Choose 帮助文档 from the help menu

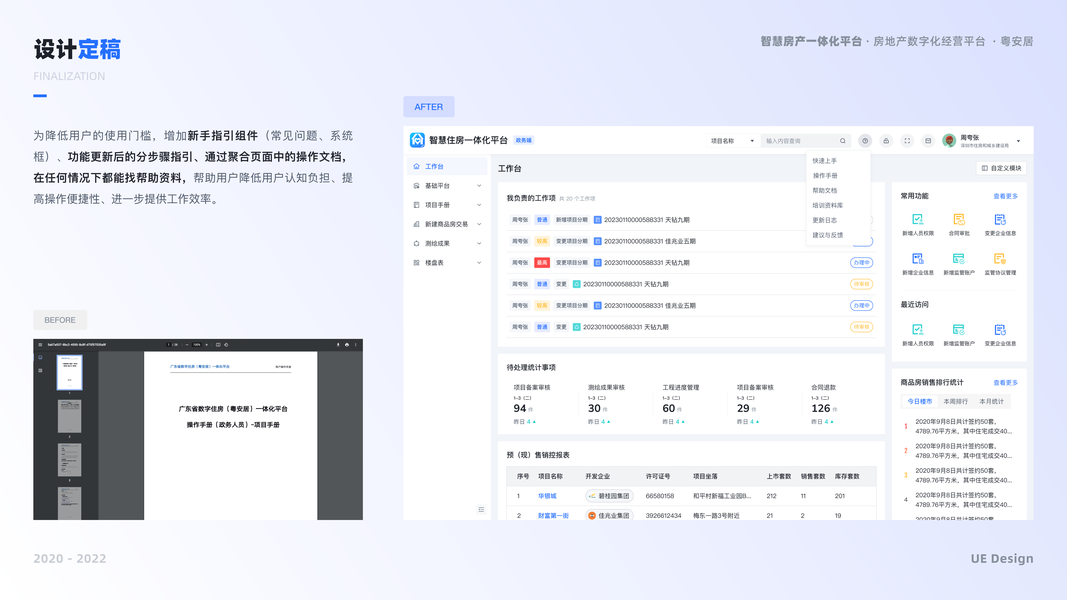pyautogui.click(x=825, y=190)
